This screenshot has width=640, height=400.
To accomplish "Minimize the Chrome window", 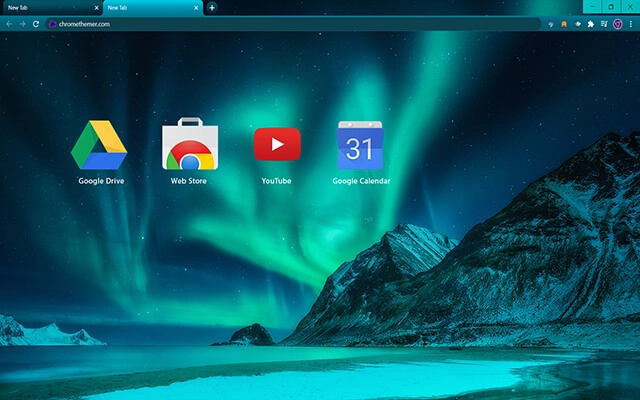I will [592, 7].
